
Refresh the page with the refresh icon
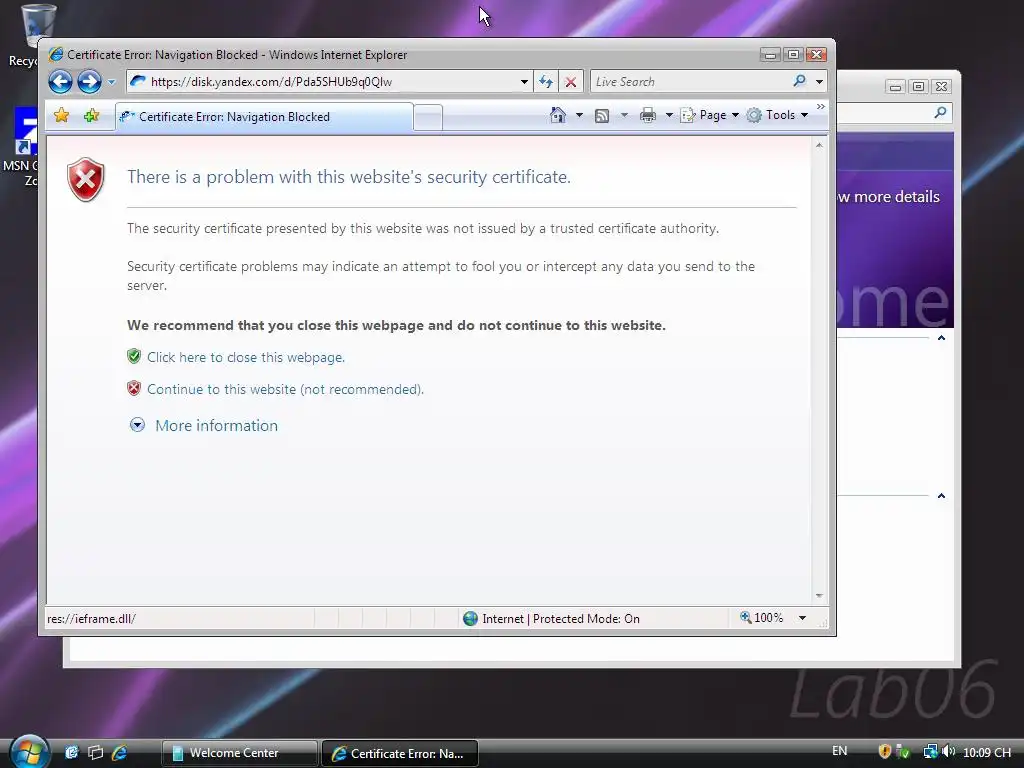click(546, 82)
